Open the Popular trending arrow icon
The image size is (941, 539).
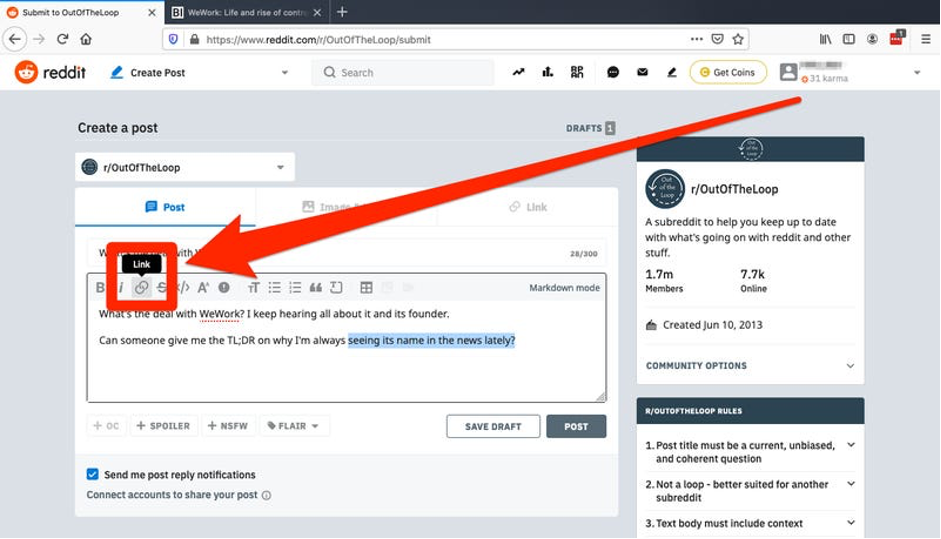(x=518, y=72)
